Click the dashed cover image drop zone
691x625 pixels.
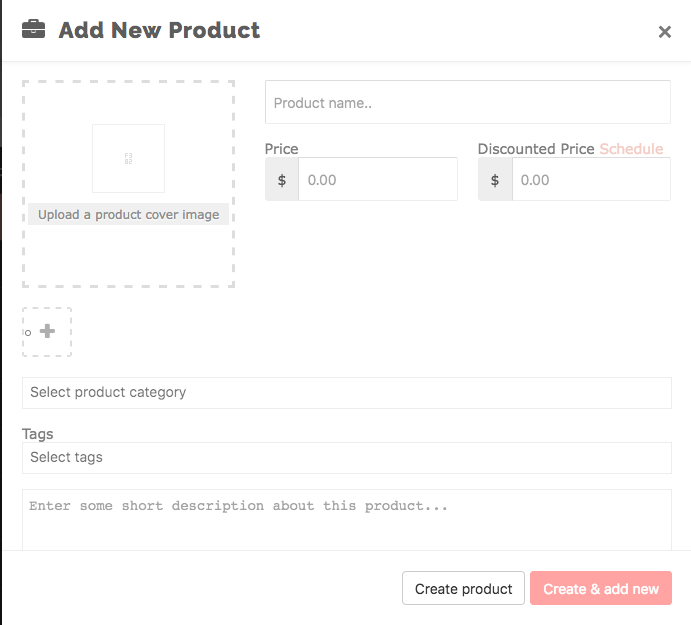(x=128, y=184)
